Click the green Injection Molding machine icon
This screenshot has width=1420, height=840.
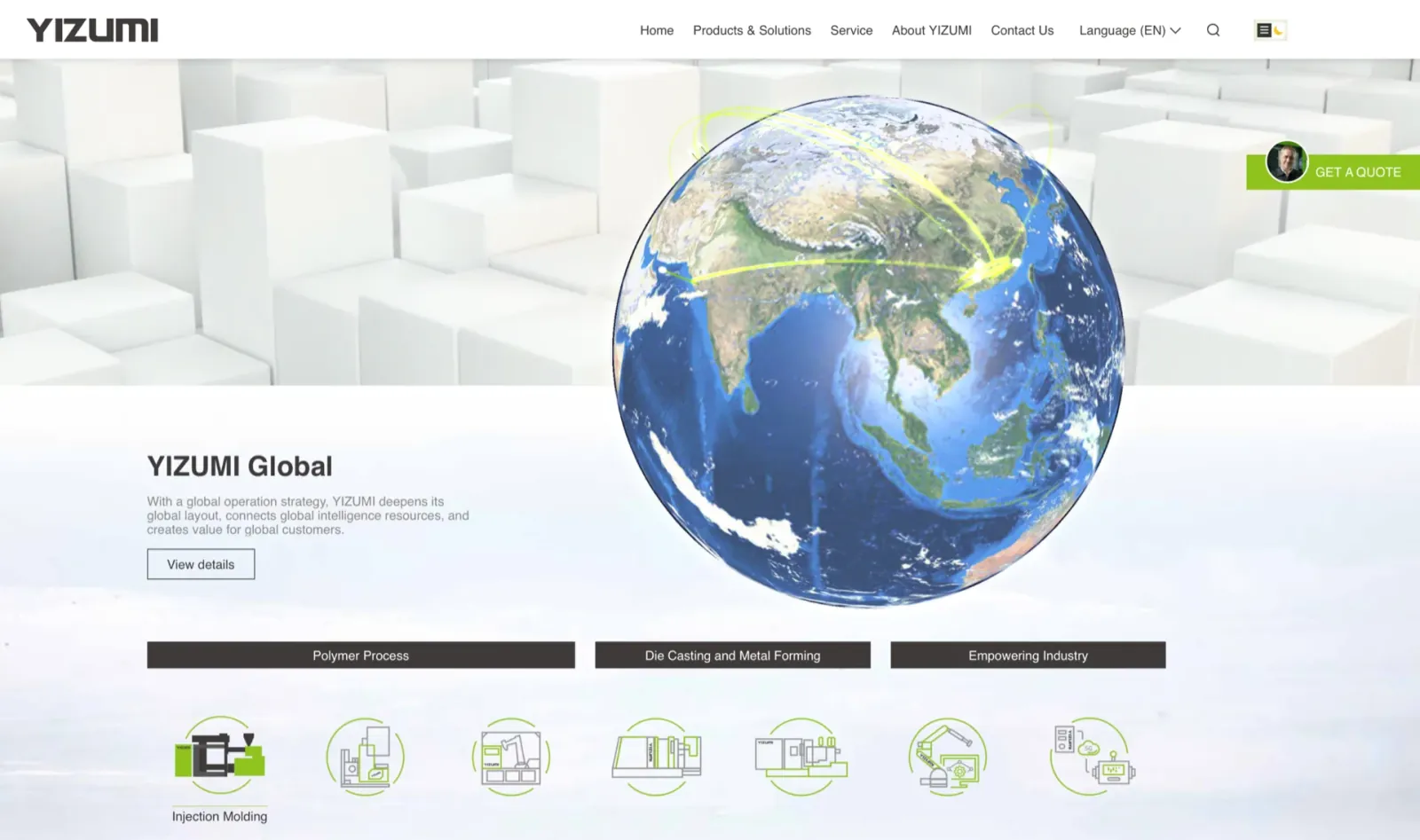[x=220, y=756]
